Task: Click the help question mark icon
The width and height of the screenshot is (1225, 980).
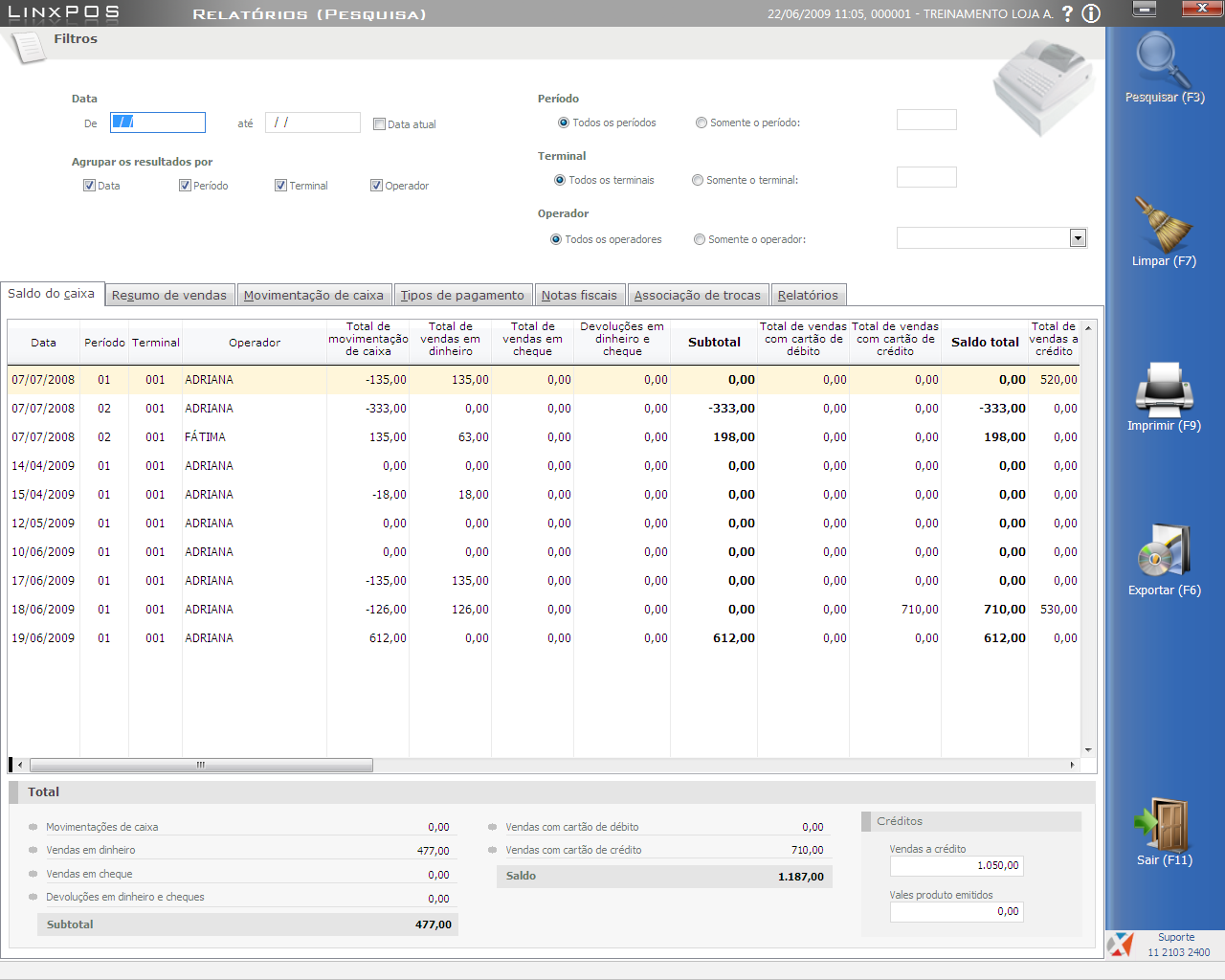Action: point(1067,13)
